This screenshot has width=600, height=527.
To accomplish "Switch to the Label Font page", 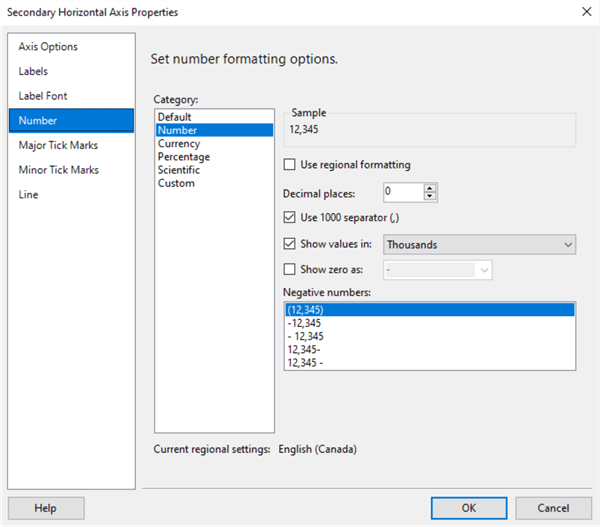I will [x=43, y=96].
